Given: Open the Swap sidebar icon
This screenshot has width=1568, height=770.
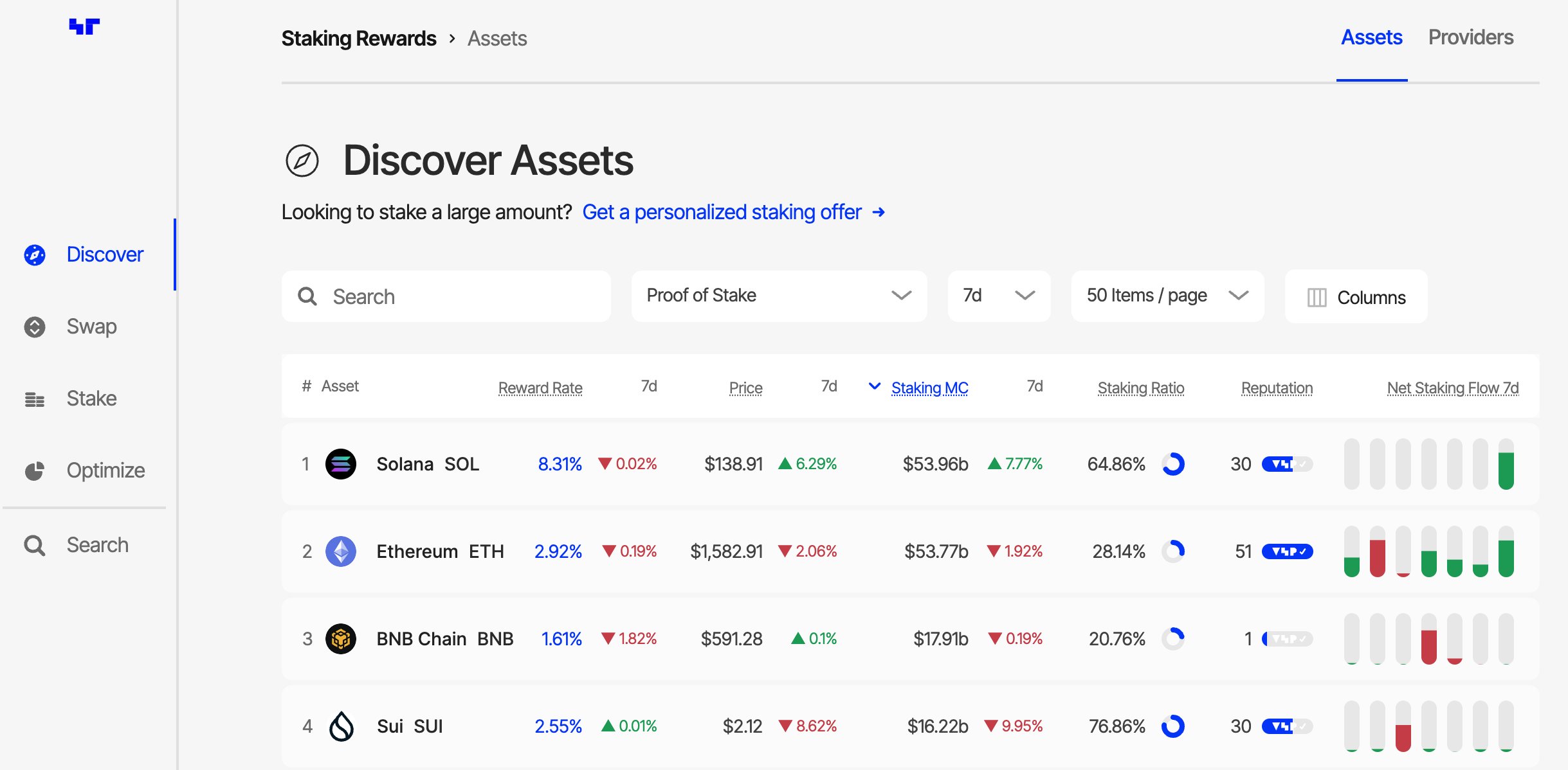Looking at the screenshot, I should 35,327.
